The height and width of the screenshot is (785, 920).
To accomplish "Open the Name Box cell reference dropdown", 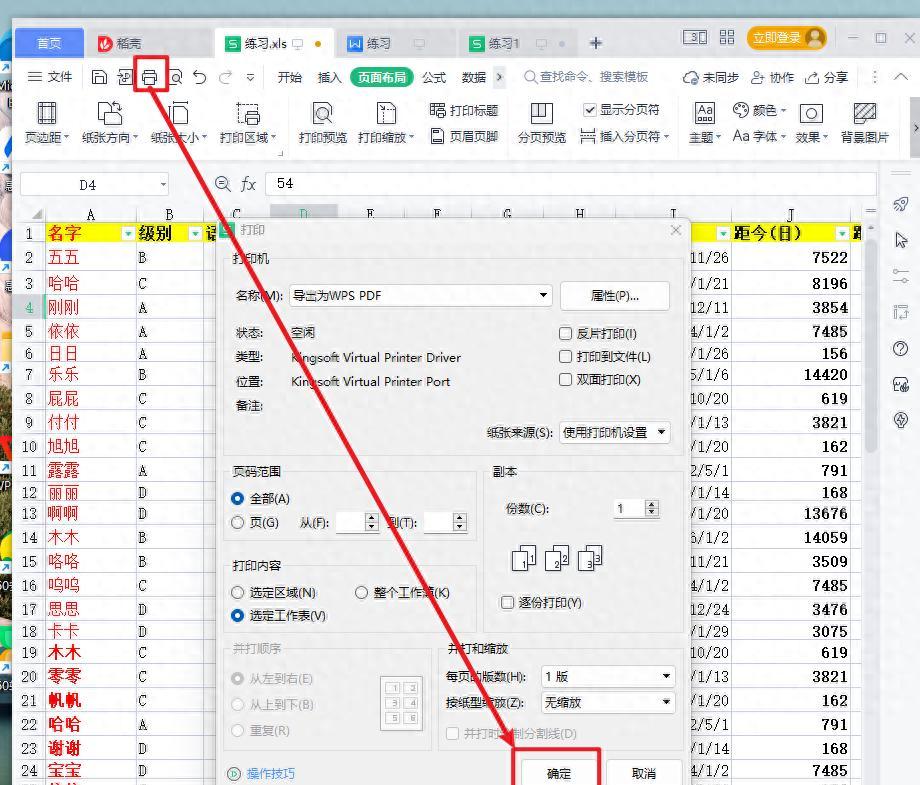I will pos(163,185).
